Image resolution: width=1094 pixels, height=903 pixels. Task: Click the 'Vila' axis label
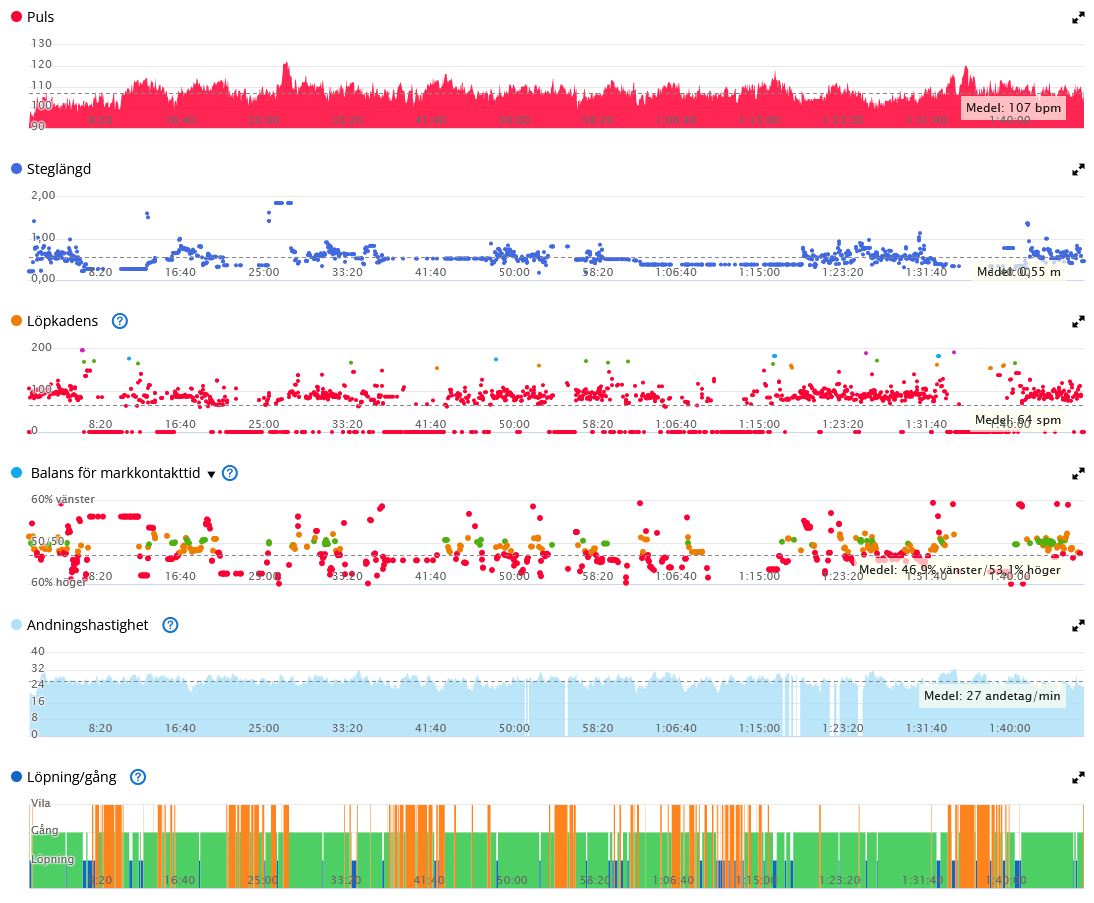coord(40,803)
